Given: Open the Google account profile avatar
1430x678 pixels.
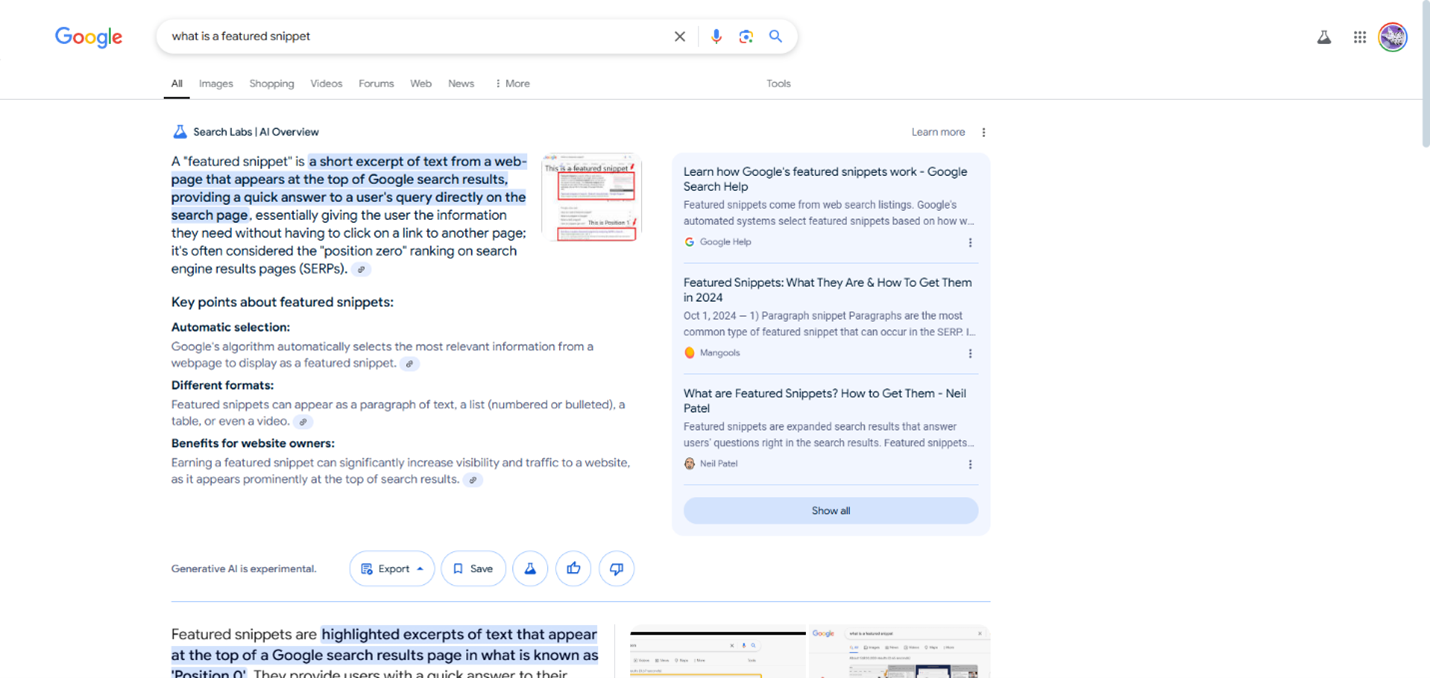Looking at the screenshot, I should [x=1393, y=37].
